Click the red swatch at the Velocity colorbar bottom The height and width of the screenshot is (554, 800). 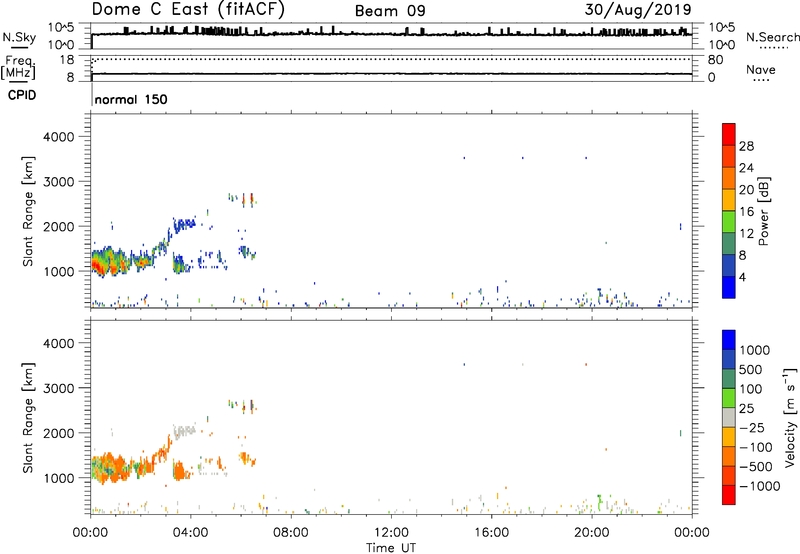click(729, 495)
